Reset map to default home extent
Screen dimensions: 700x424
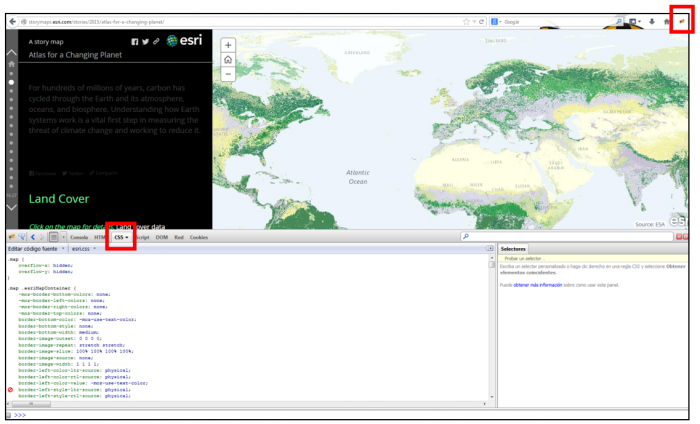(228, 60)
